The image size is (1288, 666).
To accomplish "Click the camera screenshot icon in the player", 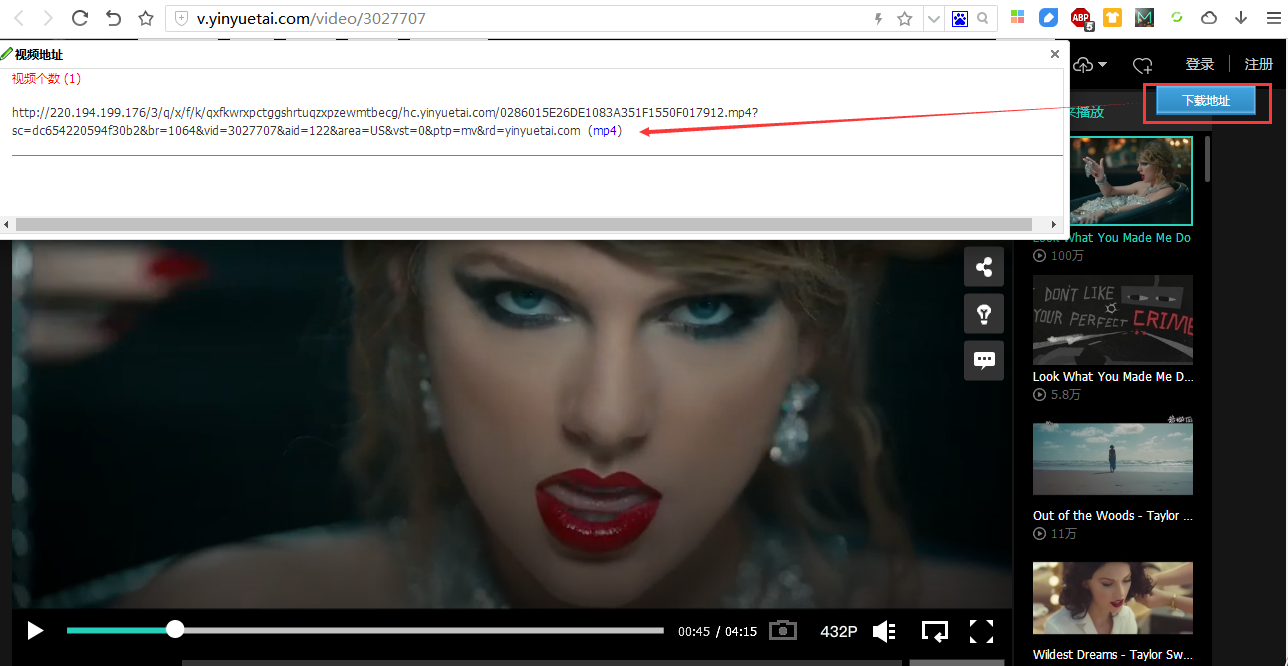I will [x=783, y=630].
